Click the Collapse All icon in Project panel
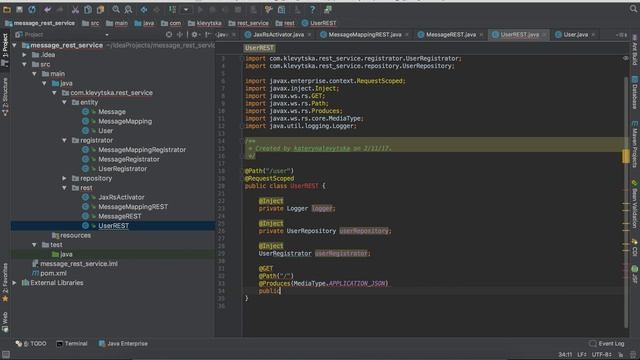Viewport: 640px width, 360px height. [180, 35]
